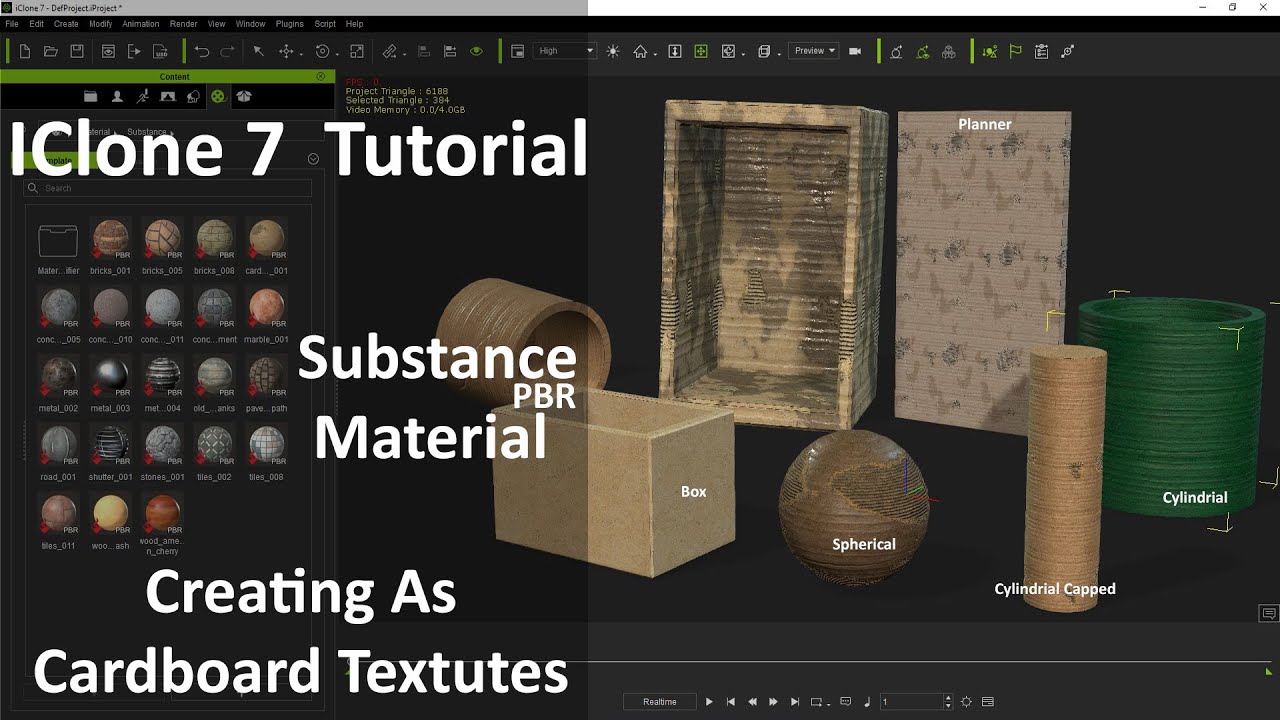Viewport: 1280px width, 720px height.
Task: Open the Modify menu
Action: pyautogui.click(x=101, y=23)
